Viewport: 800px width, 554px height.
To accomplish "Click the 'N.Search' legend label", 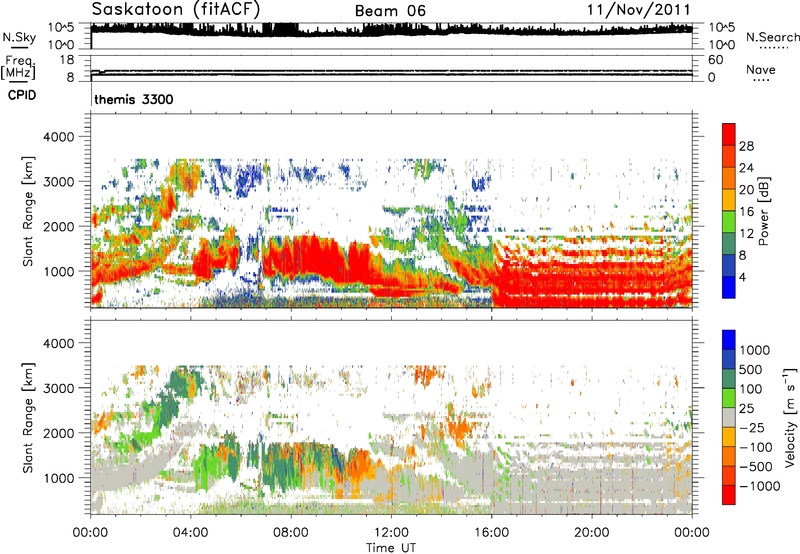I will [x=772, y=37].
